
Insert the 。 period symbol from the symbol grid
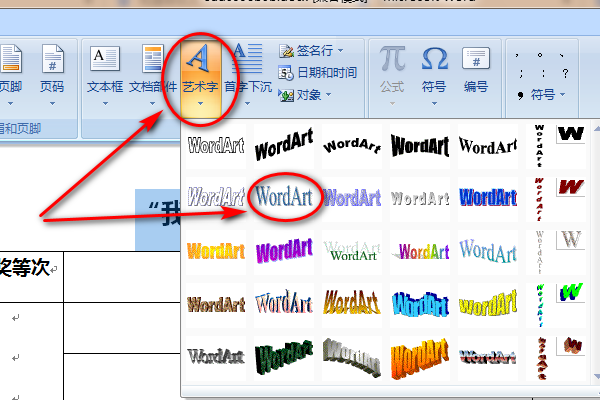point(540,55)
